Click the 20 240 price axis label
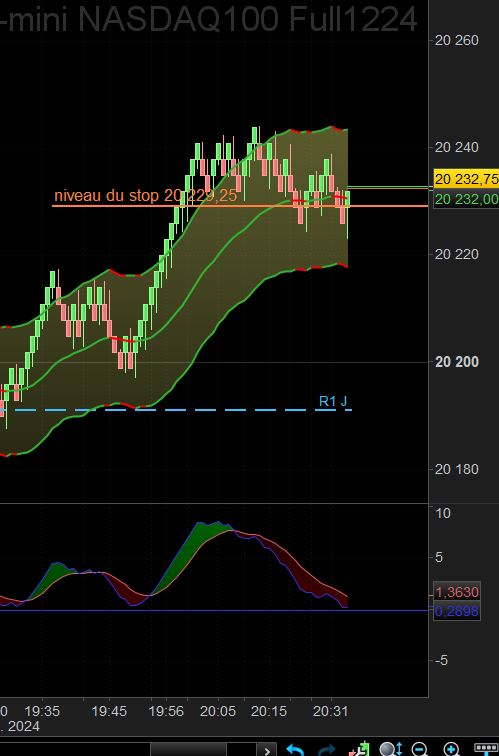The height and width of the screenshot is (756, 499). coord(457,147)
